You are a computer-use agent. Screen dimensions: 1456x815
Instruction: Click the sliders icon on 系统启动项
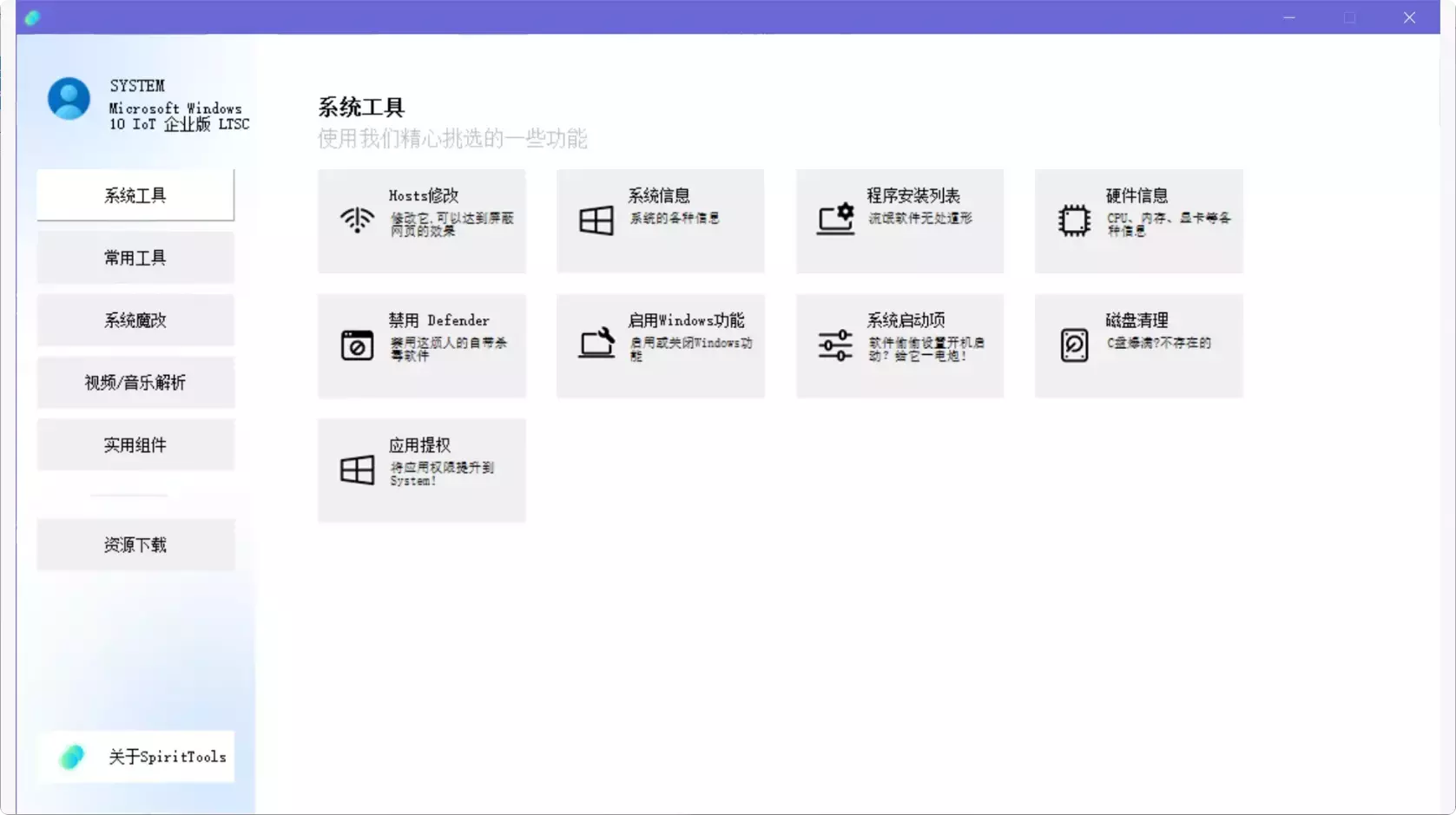(834, 345)
